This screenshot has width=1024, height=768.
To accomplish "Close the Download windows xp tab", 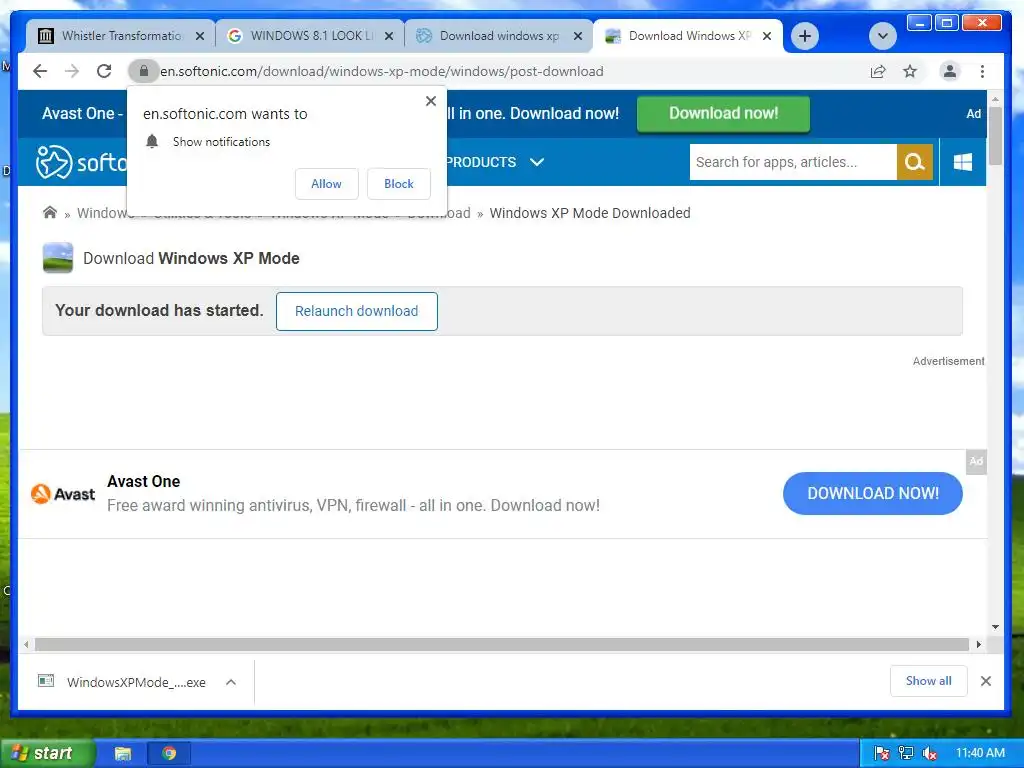I will coord(578,36).
